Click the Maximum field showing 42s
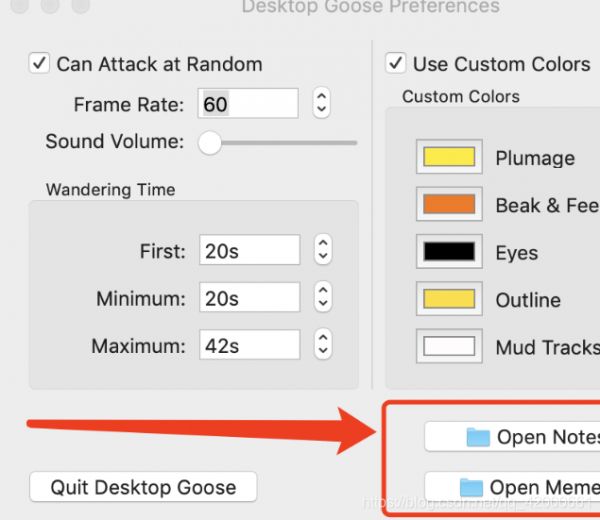 pos(249,345)
